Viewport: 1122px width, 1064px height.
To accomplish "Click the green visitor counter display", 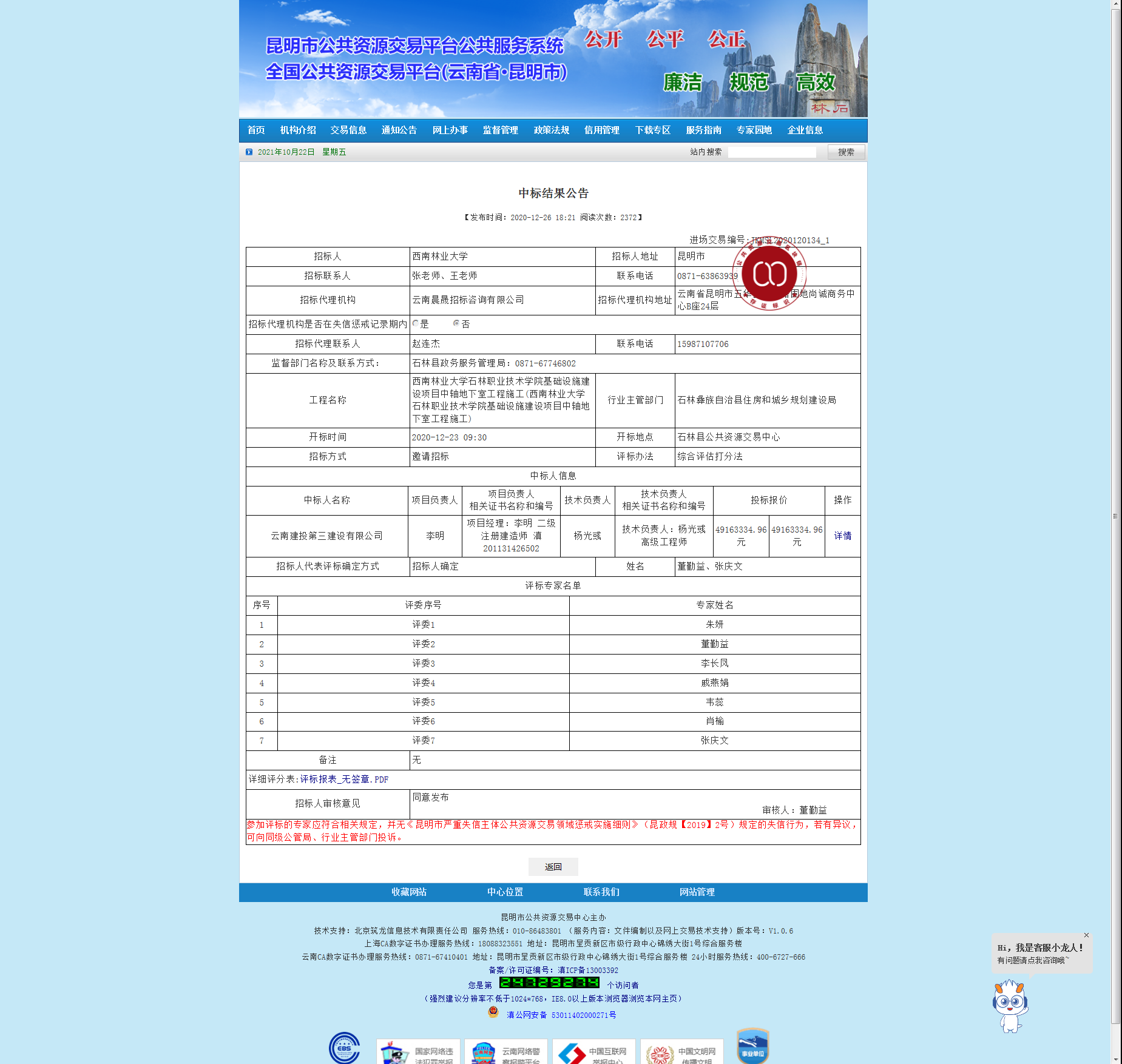I will coord(549,983).
